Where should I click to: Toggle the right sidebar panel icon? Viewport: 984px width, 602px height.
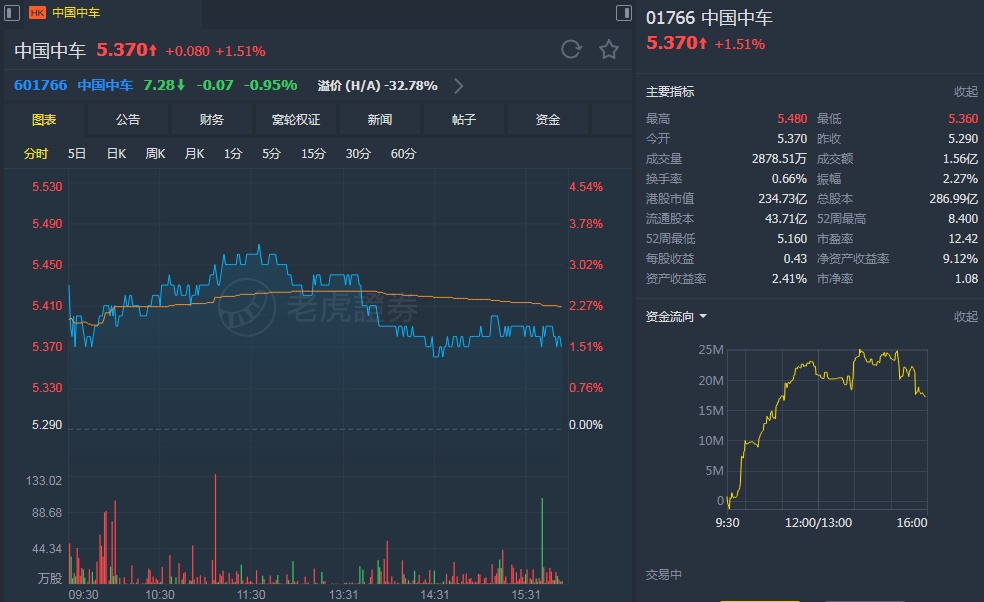click(624, 12)
